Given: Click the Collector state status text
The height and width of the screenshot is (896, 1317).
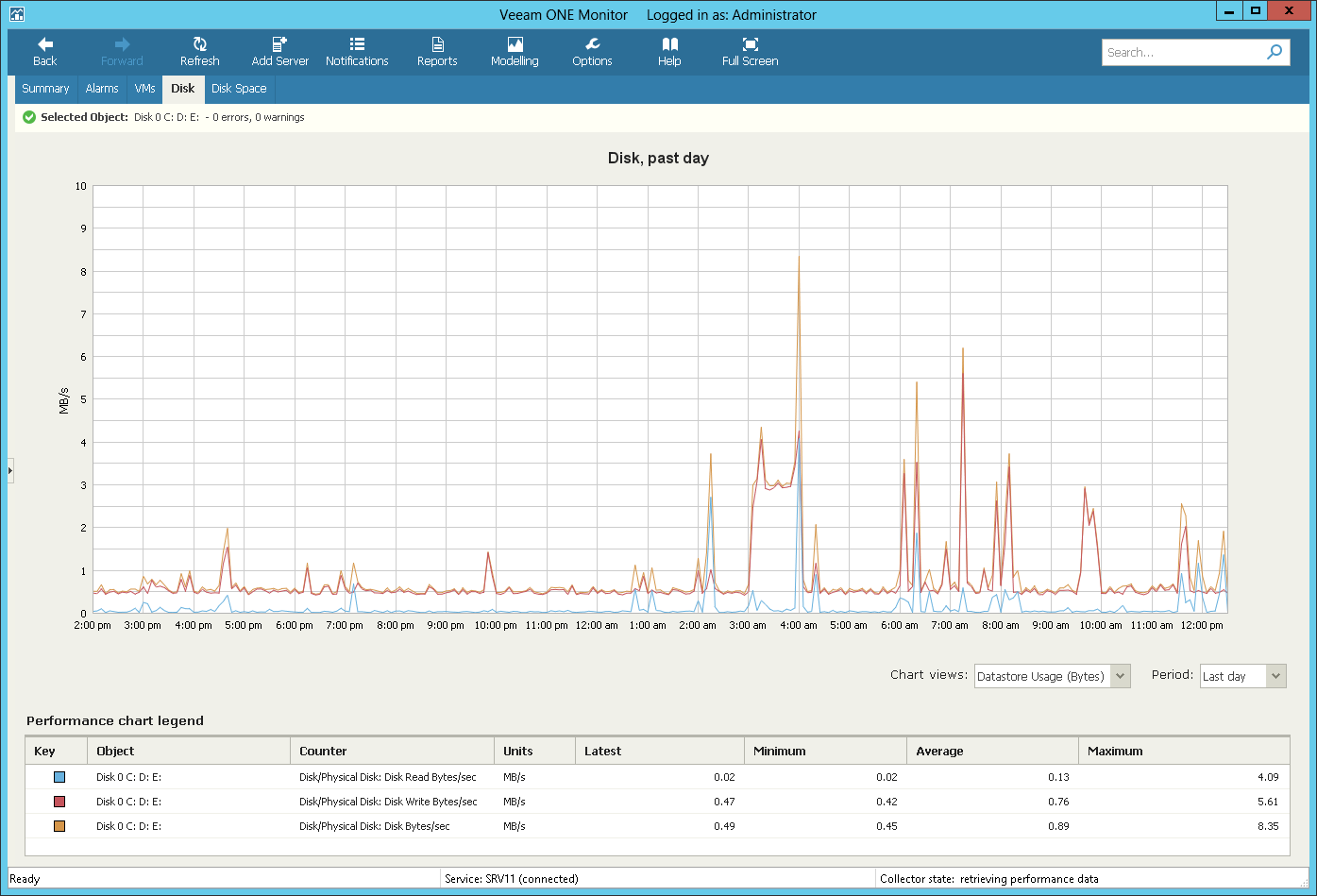Looking at the screenshot, I should [989, 879].
